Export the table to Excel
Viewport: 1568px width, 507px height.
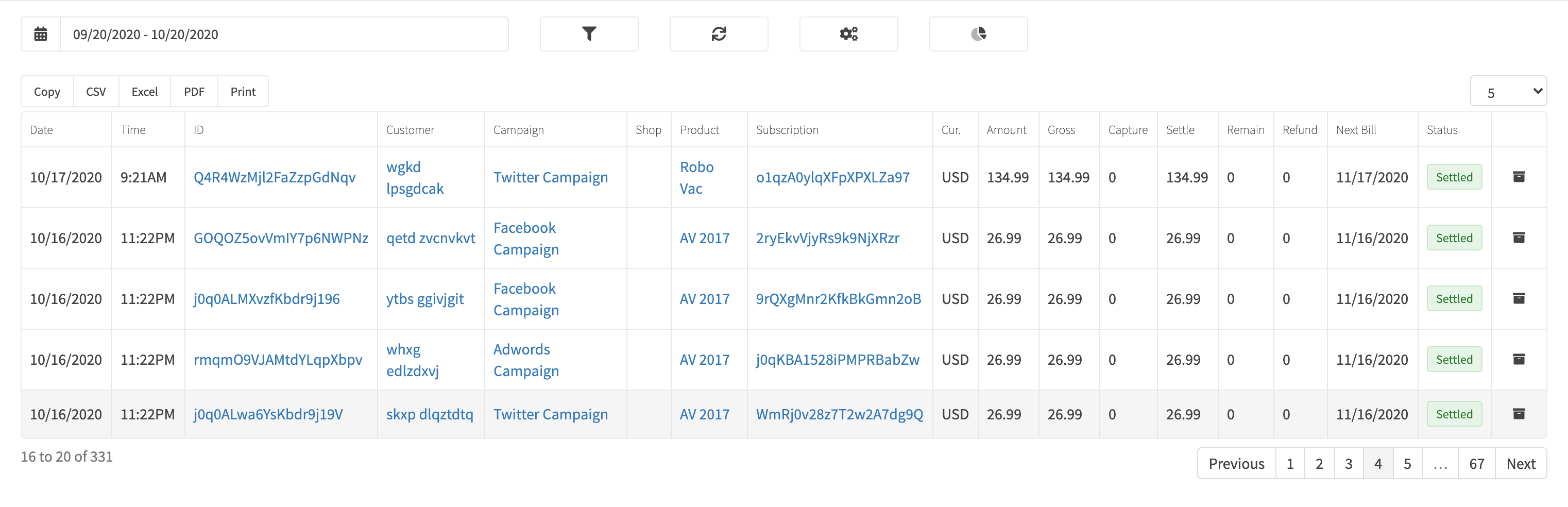pyautogui.click(x=145, y=91)
